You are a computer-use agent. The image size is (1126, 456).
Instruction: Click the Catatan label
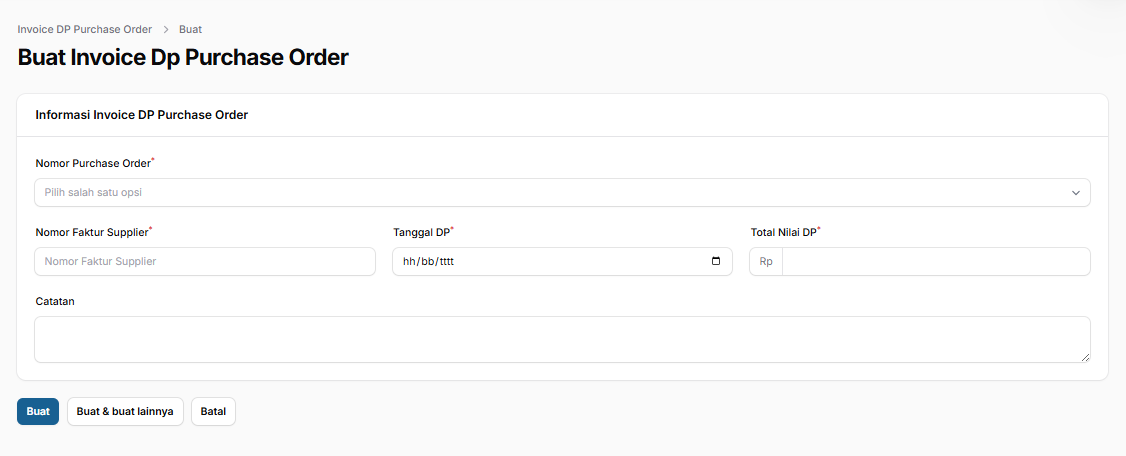[x=55, y=301]
